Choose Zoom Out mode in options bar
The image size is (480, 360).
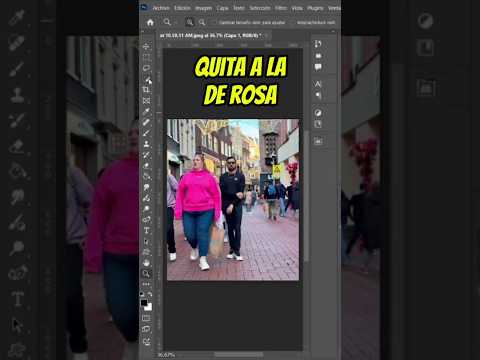click(x=202, y=22)
